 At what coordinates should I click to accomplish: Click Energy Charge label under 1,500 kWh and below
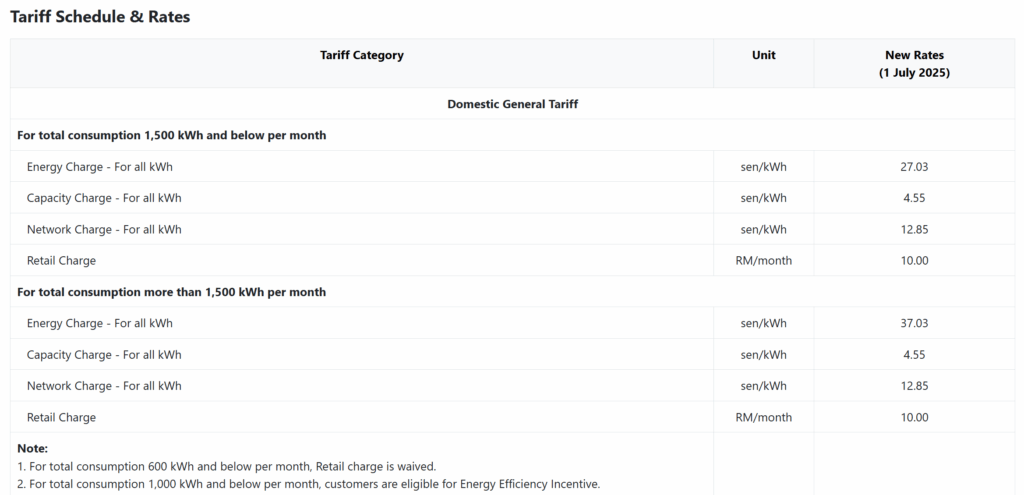99,167
